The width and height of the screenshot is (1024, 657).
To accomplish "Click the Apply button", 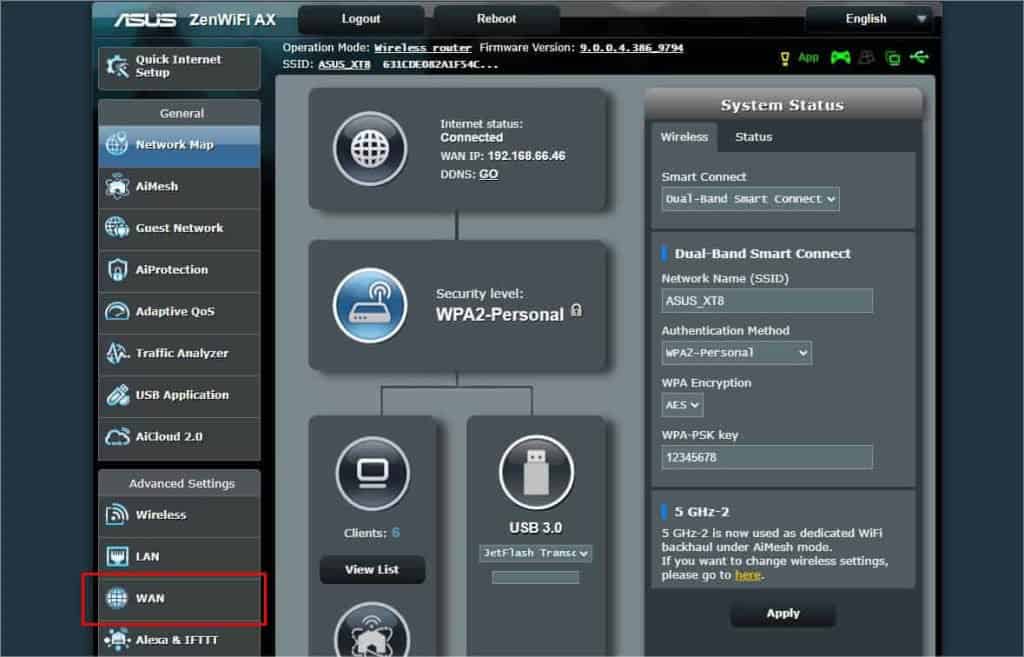I will click(784, 614).
